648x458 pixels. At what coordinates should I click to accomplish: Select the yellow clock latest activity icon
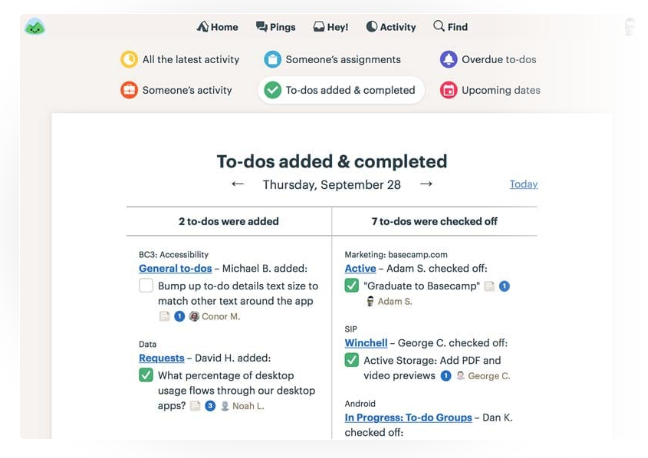click(x=129, y=59)
